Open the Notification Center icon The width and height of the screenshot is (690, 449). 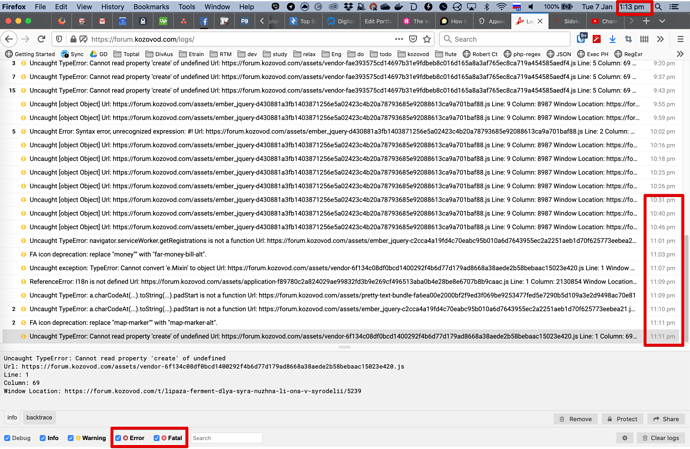click(673, 7)
